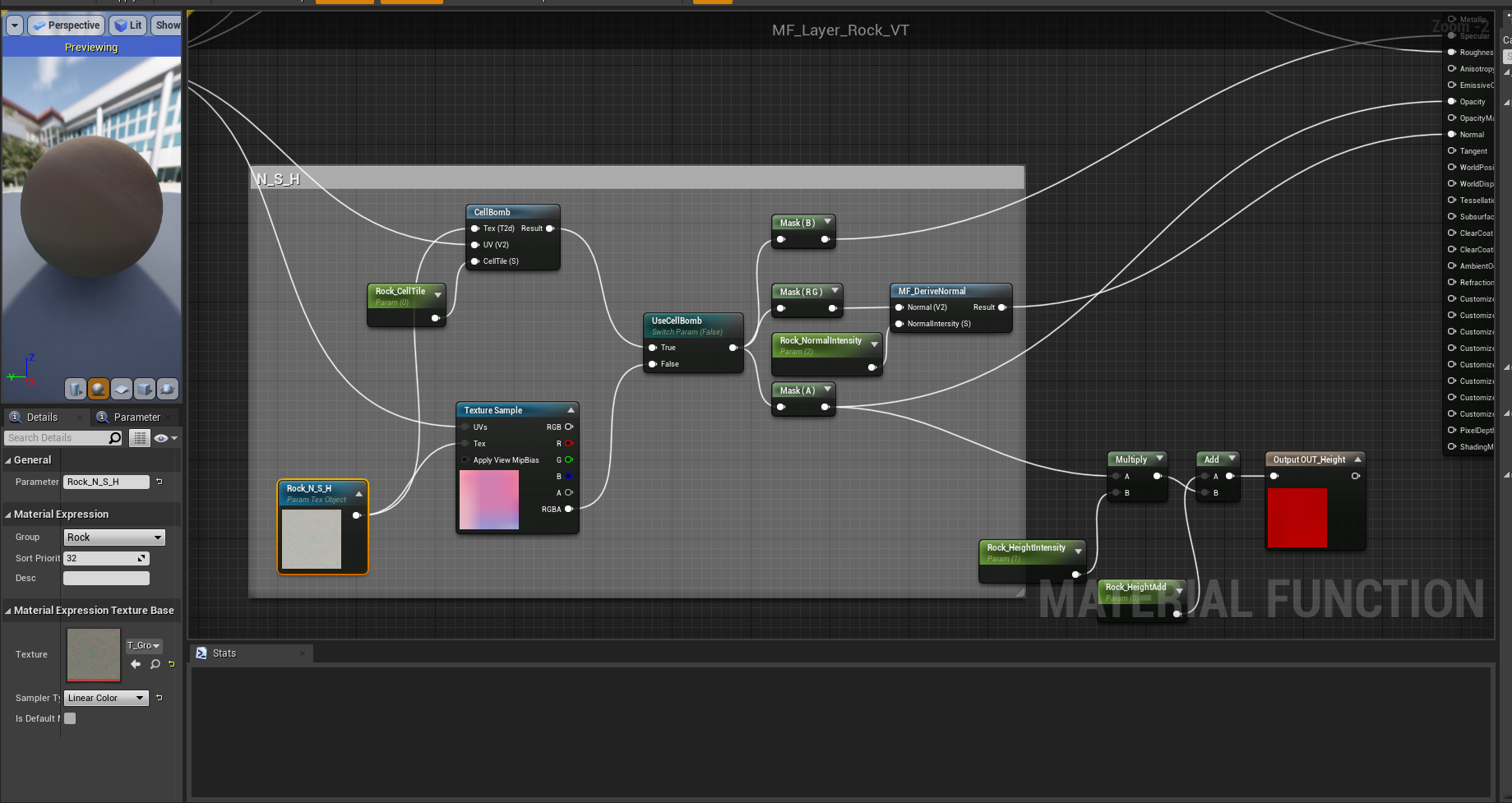The image size is (1512, 803).
Task: Reset Sampler Type to default value
Action: [x=160, y=698]
